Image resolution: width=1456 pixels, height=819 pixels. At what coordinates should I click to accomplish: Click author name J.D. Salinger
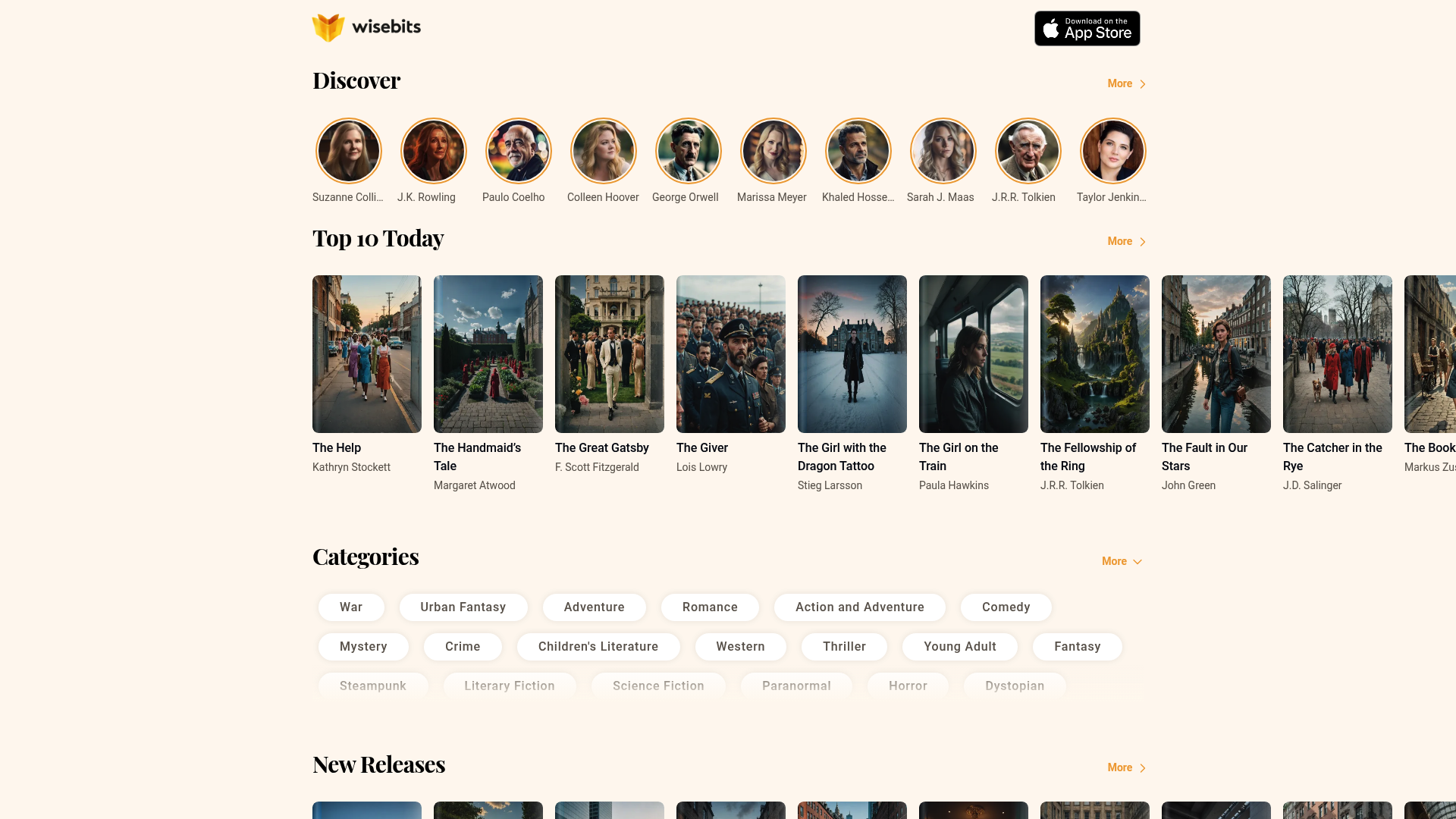click(x=1312, y=485)
